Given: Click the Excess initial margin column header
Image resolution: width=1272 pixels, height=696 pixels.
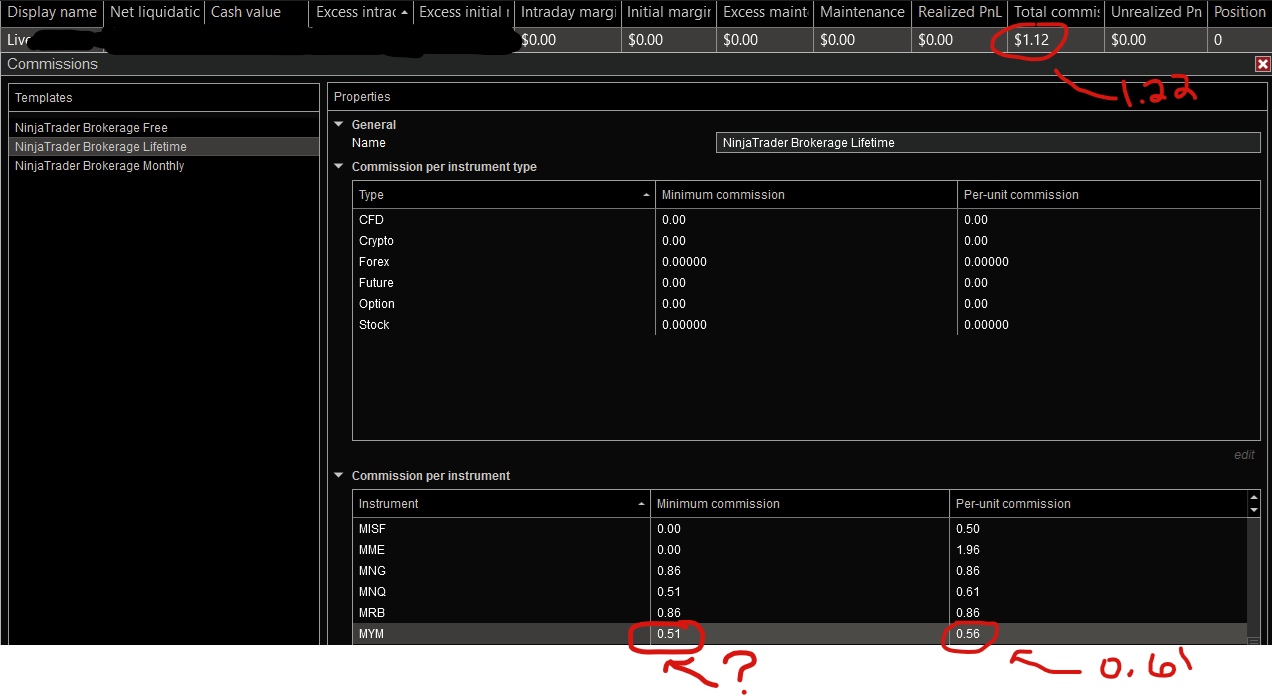Looking at the screenshot, I should tap(463, 13).
